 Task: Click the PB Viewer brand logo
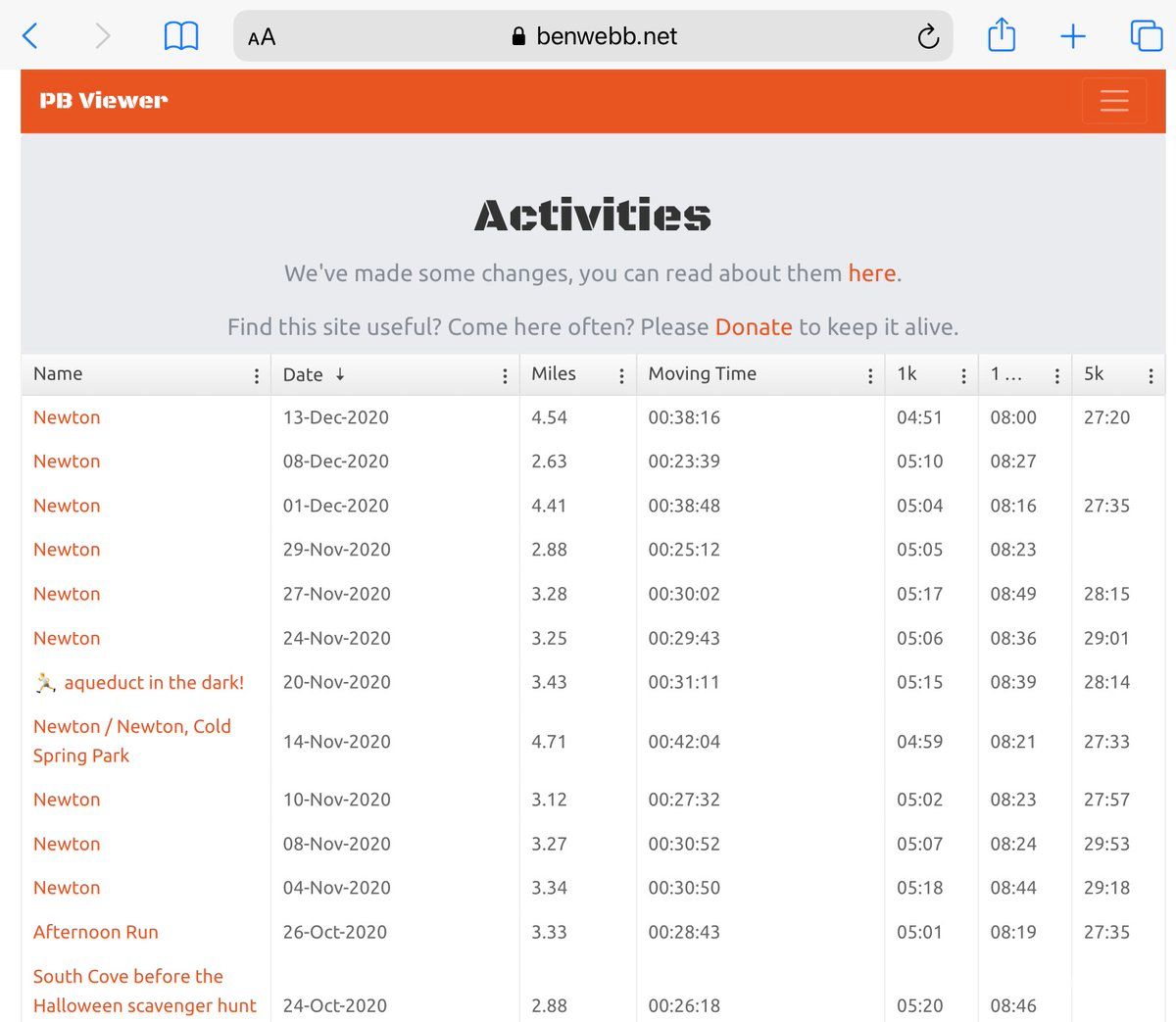click(104, 101)
